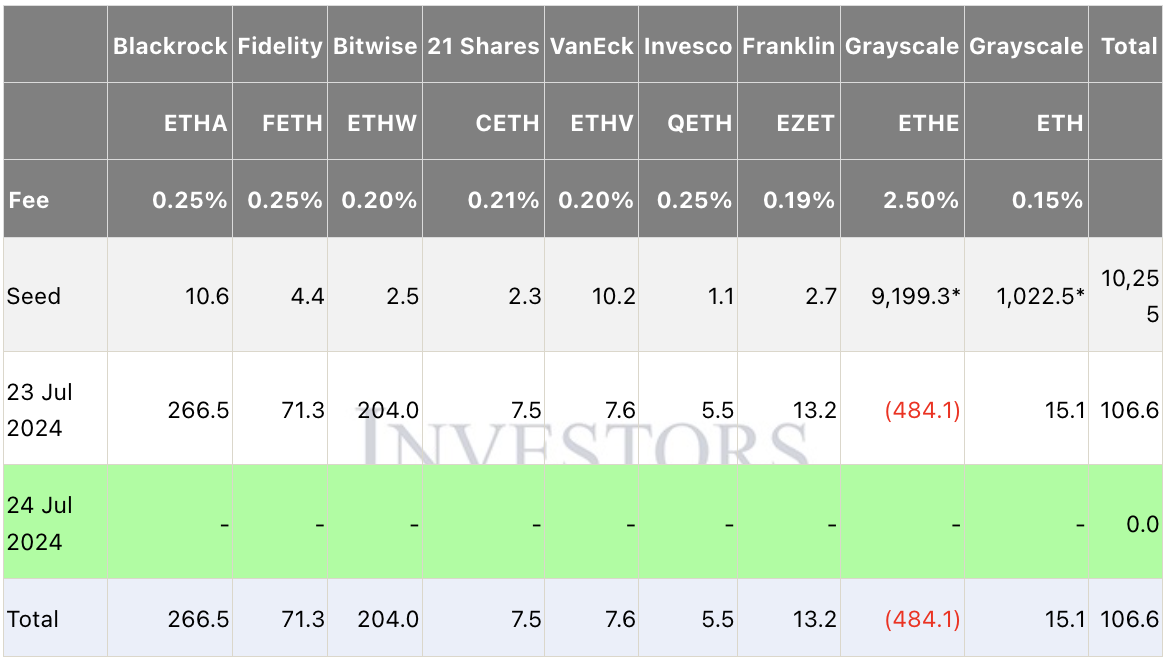Click the 1,022.5* seed value
Image resolution: width=1170 pixels, height=662 pixels.
point(1039,296)
